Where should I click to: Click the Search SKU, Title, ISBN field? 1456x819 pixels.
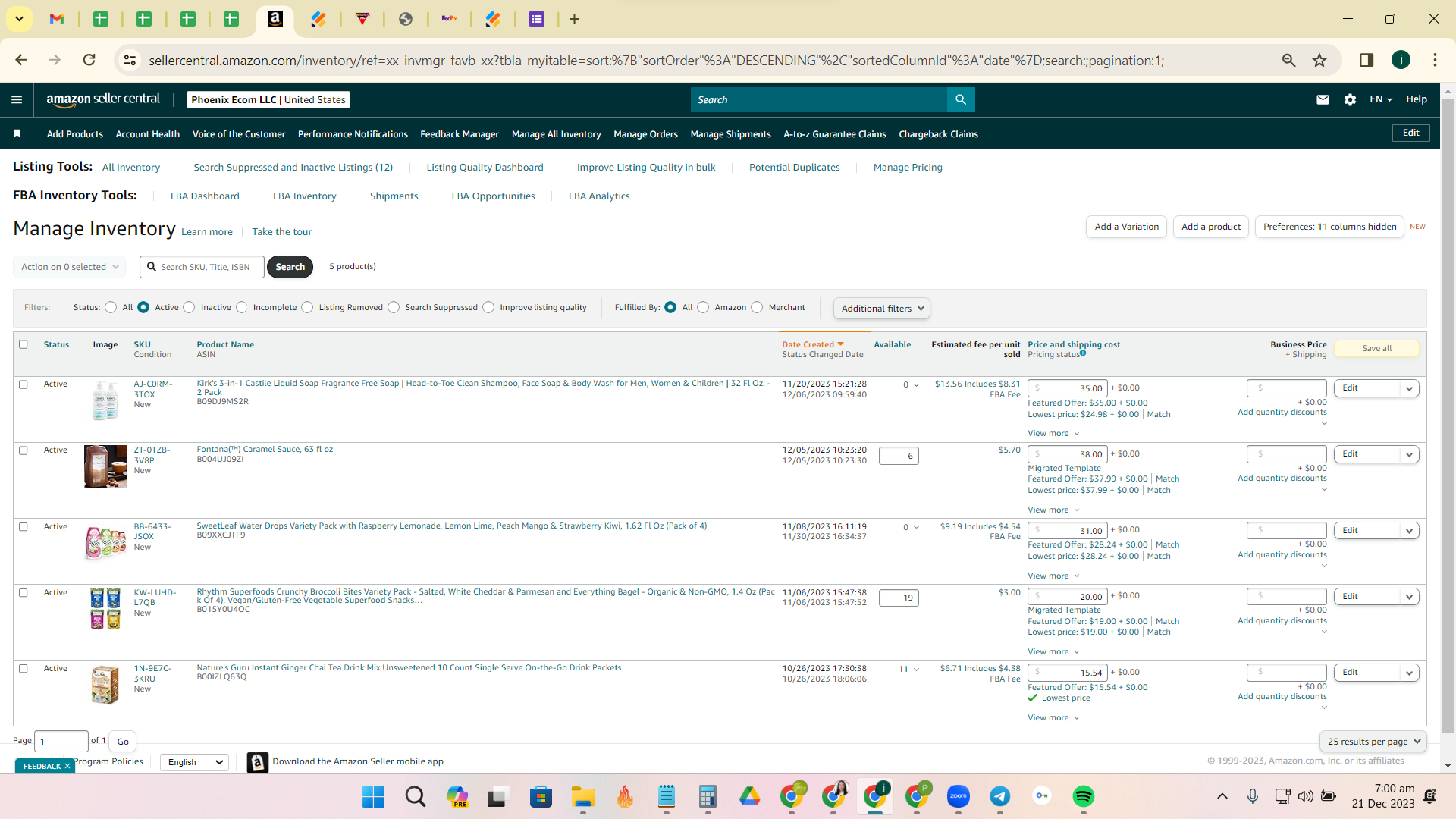(202, 267)
